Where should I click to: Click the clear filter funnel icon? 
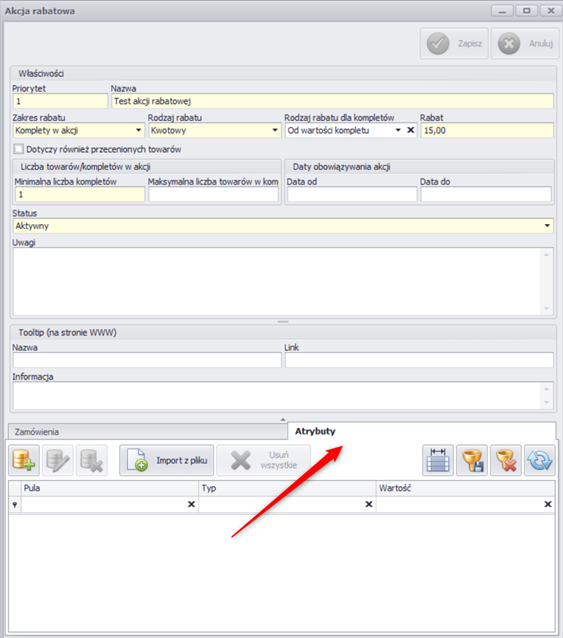pyautogui.click(x=506, y=460)
